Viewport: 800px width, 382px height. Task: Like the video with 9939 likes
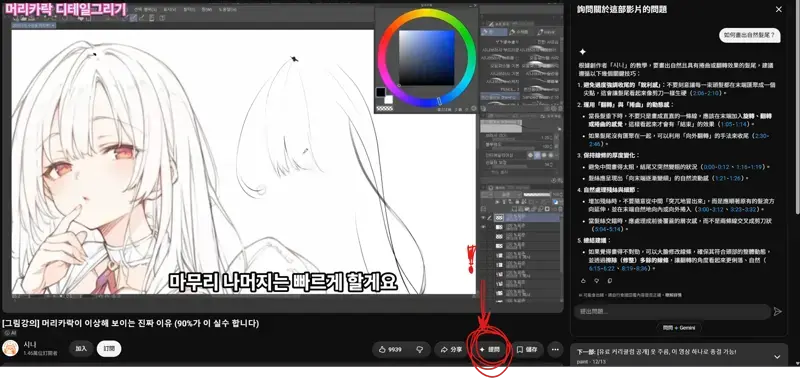[x=390, y=349]
